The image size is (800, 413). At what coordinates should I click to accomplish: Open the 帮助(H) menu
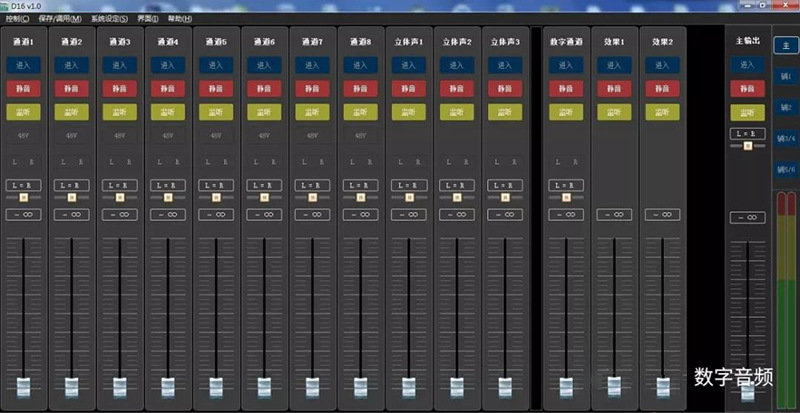[x=180, y=19]
